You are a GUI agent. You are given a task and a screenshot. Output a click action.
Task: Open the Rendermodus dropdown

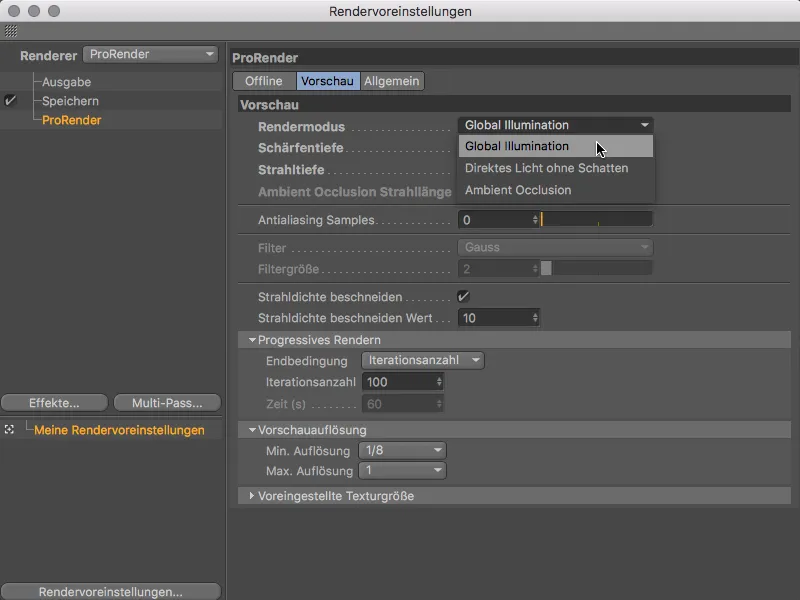click(x=556, y=125)
